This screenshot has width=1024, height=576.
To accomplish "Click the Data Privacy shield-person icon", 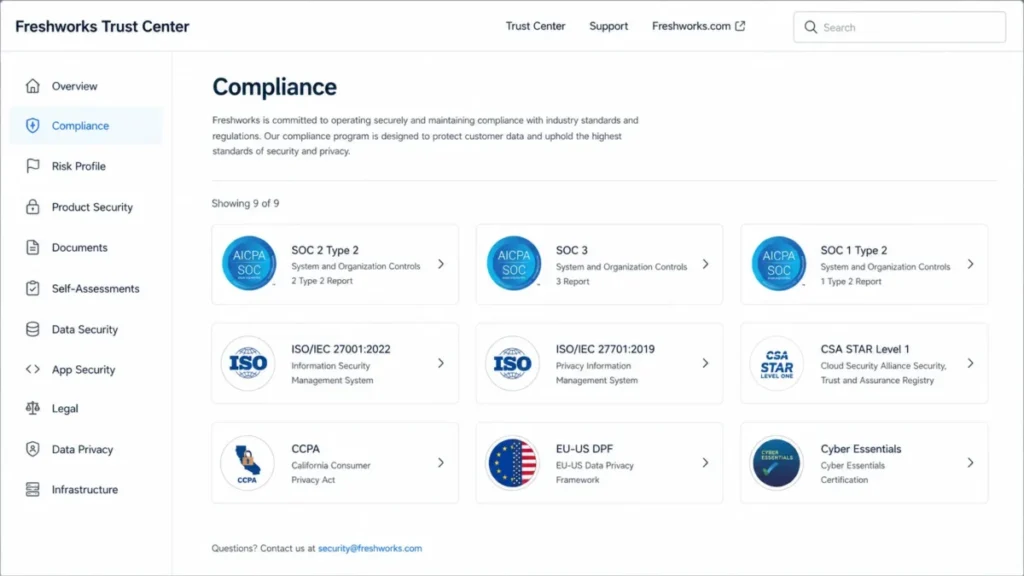I will [x=33, y=449].
